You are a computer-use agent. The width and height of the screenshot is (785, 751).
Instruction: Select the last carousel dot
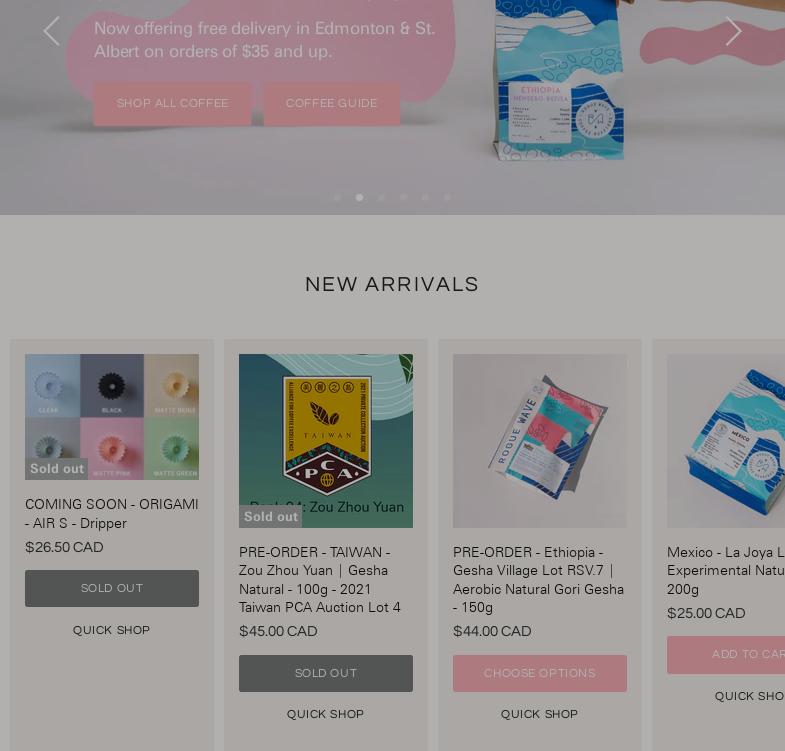[447, 198]
